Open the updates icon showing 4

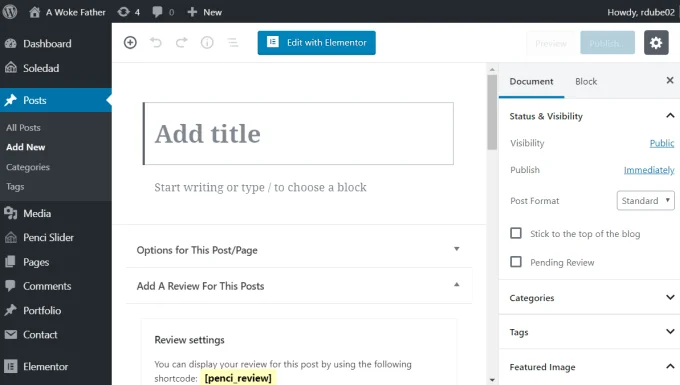128,12
